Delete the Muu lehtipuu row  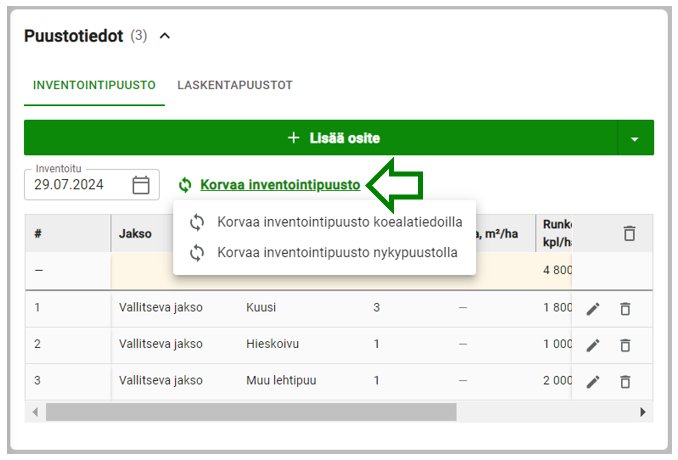click(x=625, y=382)
